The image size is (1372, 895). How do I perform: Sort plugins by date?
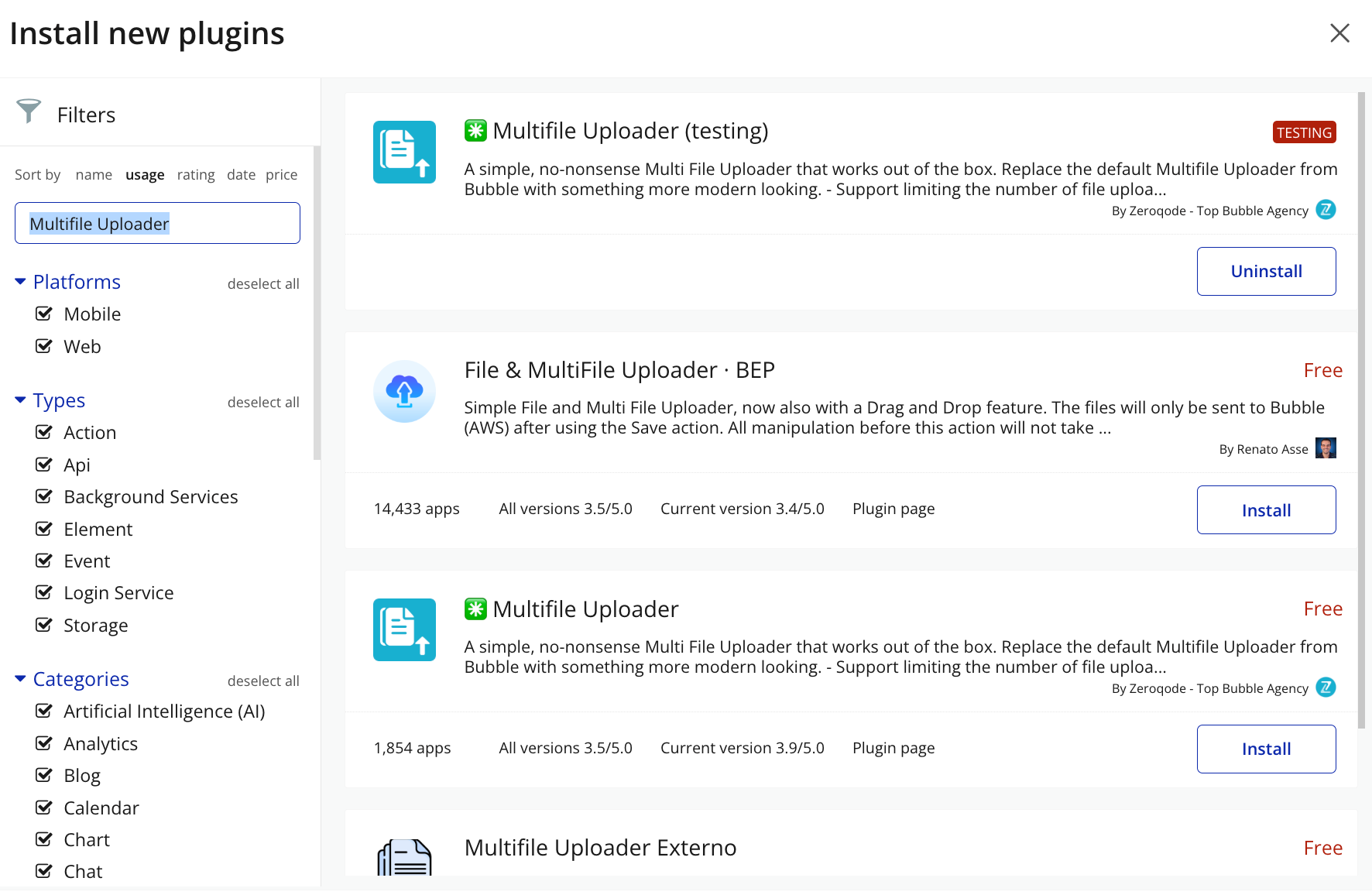pyautogui.click(x=241, y=175)
